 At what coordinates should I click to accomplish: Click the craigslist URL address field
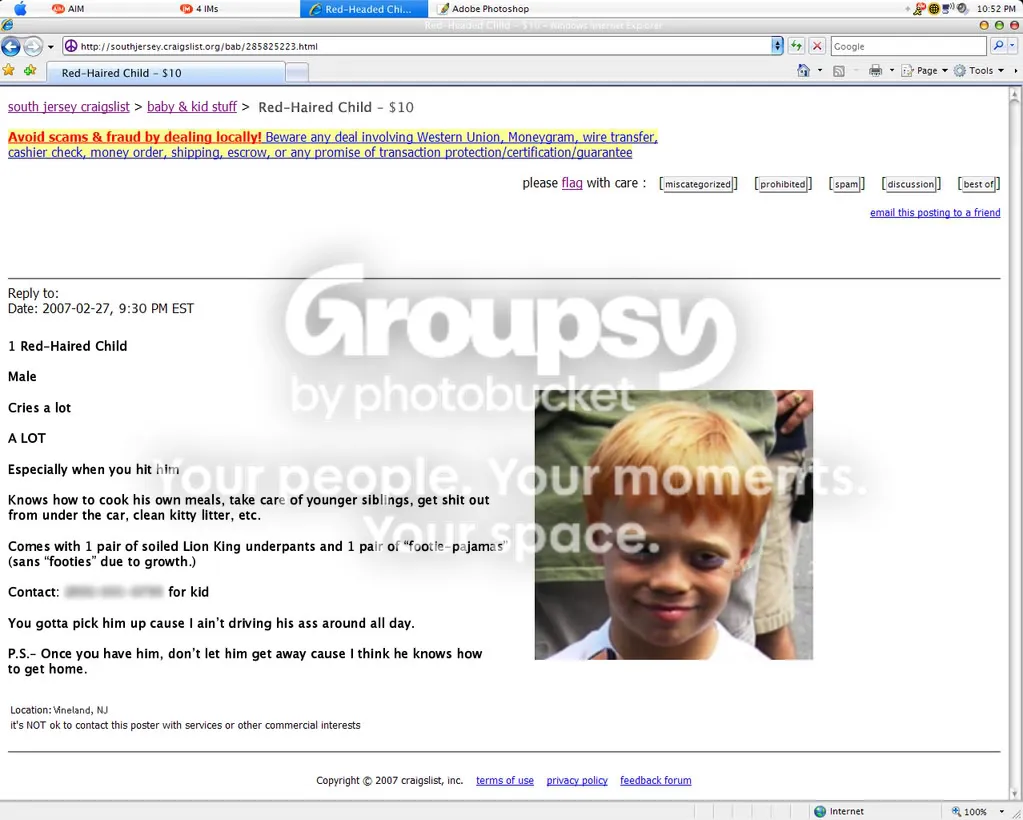click(x=424, y=46)
